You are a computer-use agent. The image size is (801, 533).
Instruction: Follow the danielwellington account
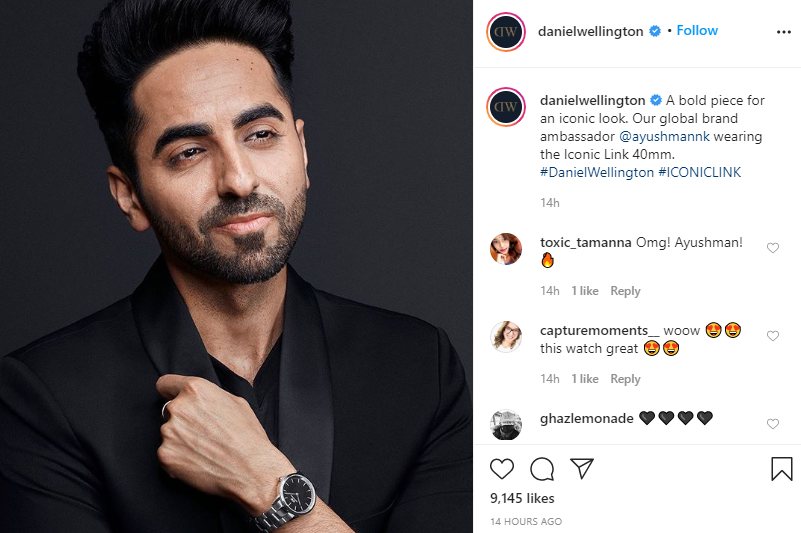pyautogui.click(x=697, y=31)
